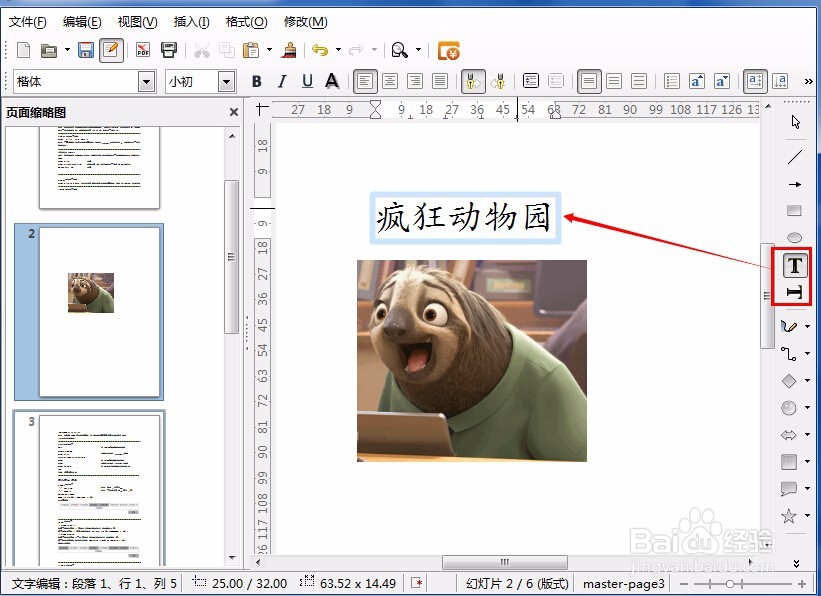
Task: Click the Paste clipboard icon
Action: coord(251,51)
